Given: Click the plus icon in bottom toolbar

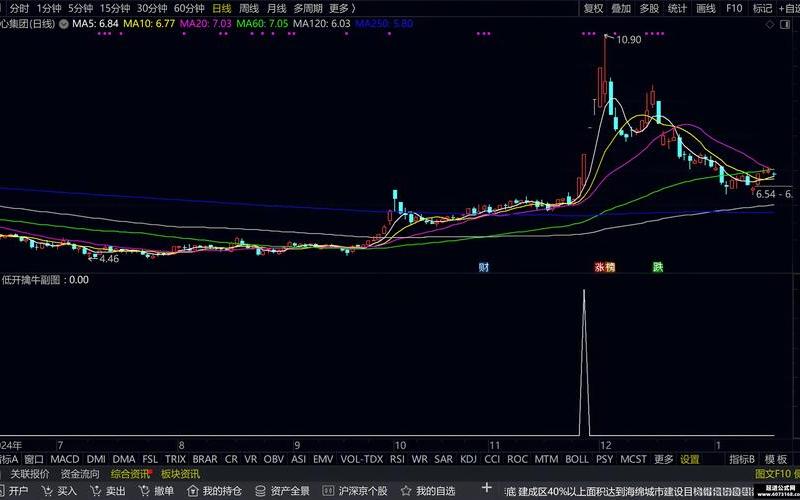Looking at the screenshot, I should (x=487, y=490).
